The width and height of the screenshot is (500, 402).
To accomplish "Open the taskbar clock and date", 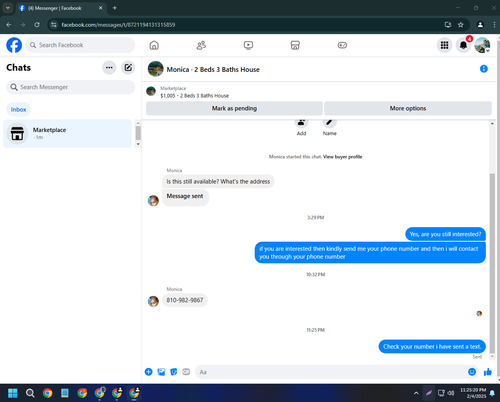I will 473,393.
